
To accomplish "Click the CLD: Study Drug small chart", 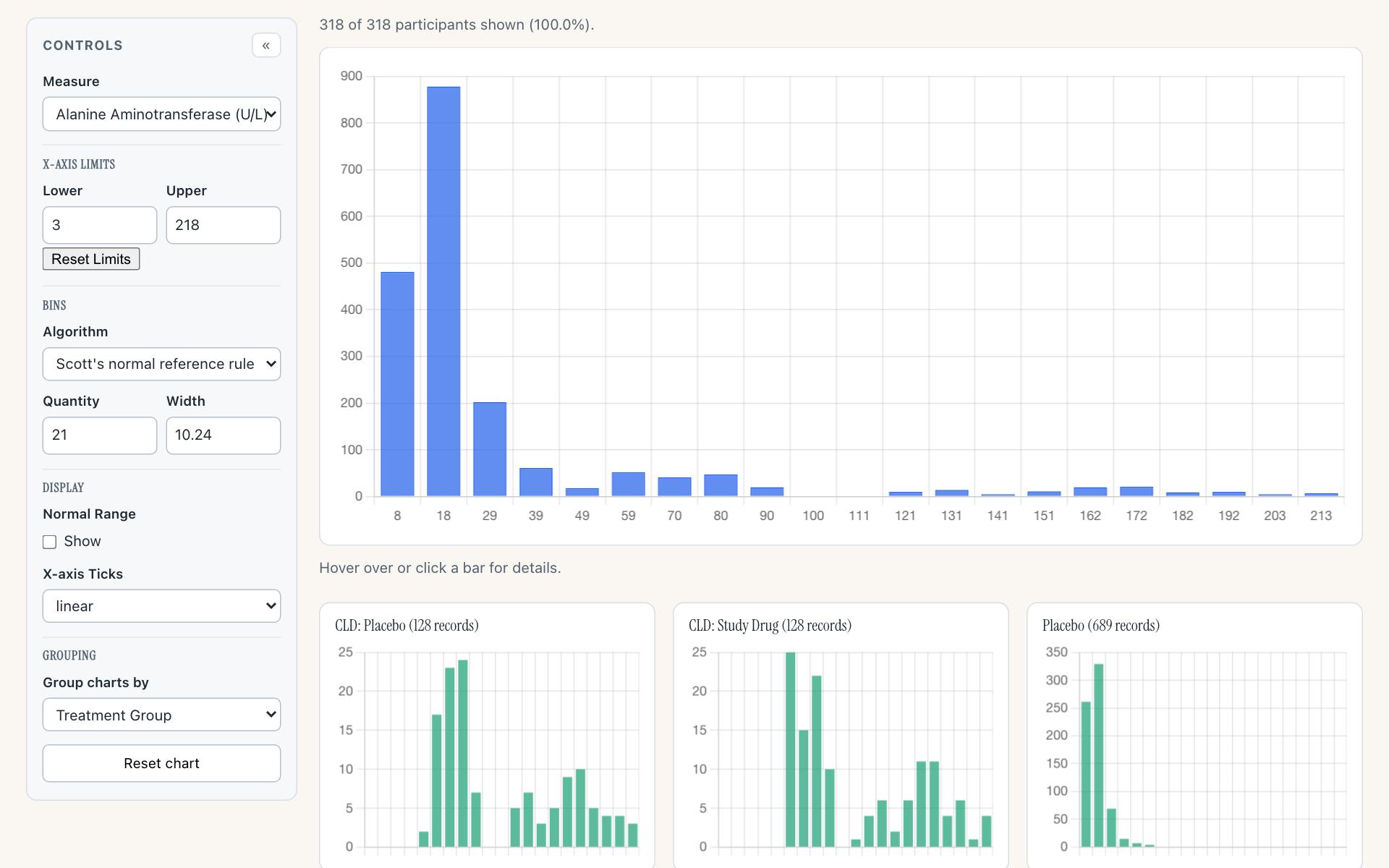I will 841,736.
